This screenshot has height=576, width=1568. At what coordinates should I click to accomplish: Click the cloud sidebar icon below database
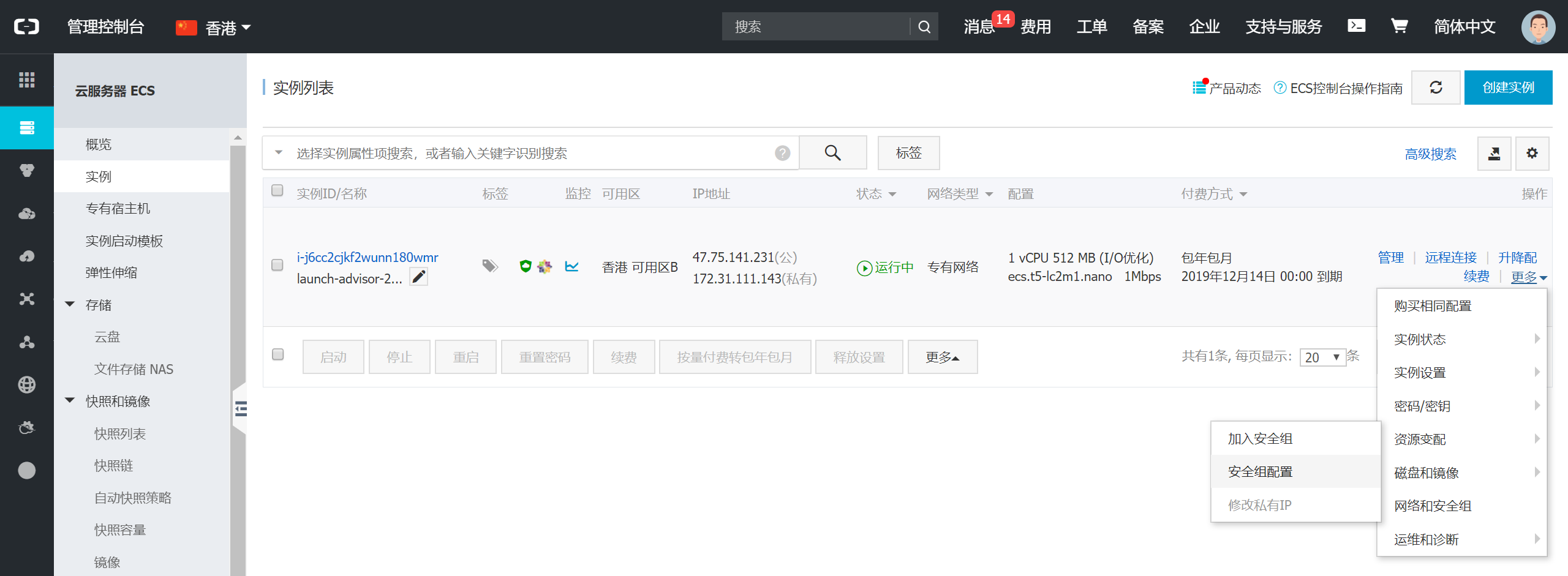coord(26,256)
